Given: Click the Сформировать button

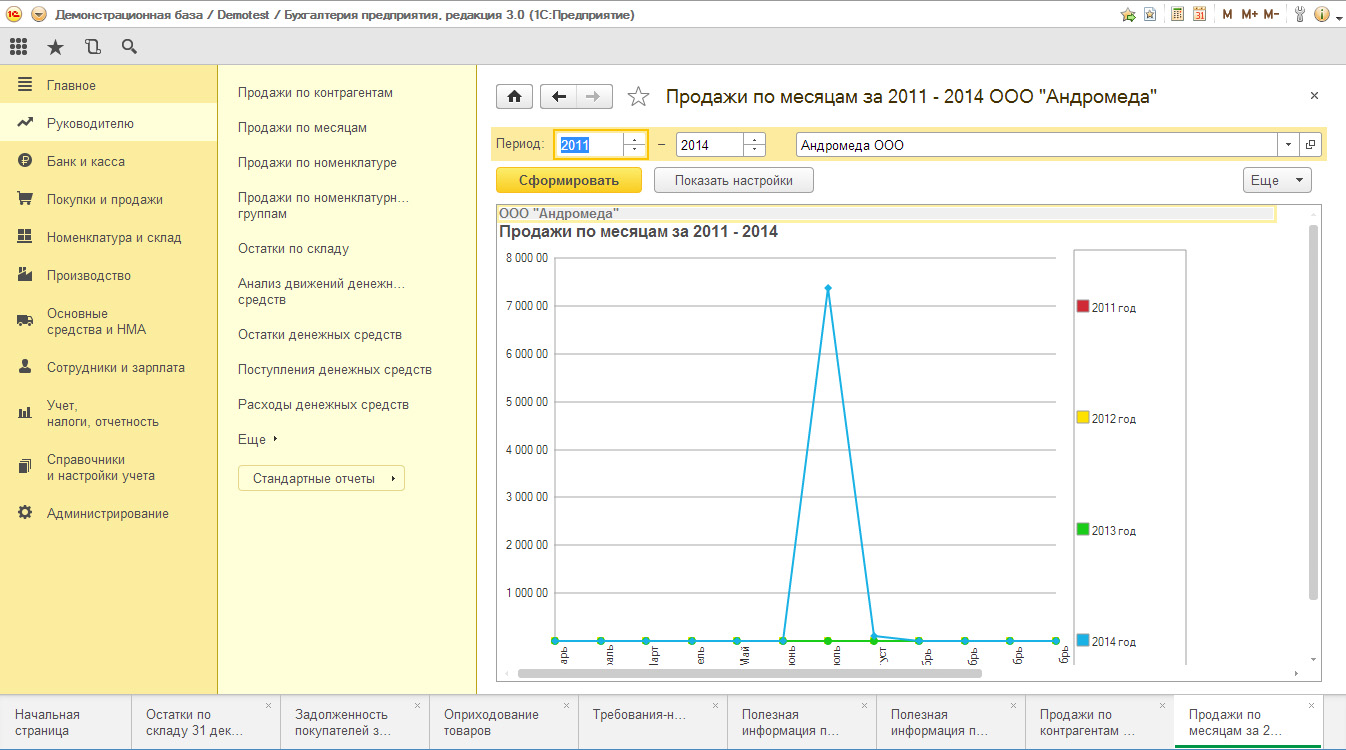Looking at the screenshot, I should (x=571, y=181).
